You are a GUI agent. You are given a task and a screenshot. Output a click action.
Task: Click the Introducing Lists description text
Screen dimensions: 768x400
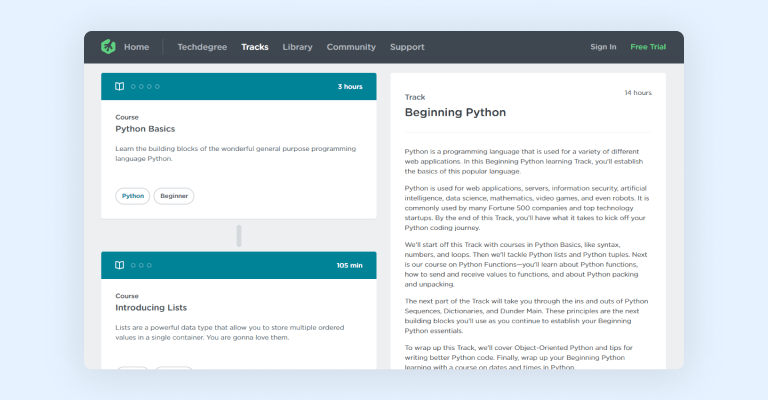coord(230,332)
